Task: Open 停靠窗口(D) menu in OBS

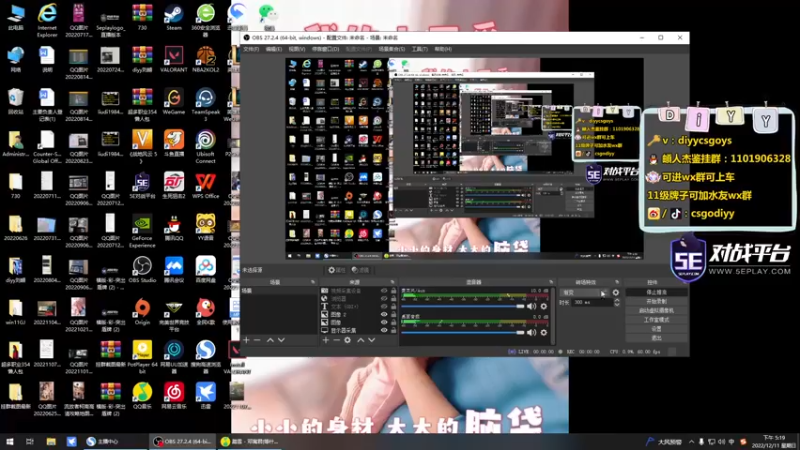Action: (326, 49)
